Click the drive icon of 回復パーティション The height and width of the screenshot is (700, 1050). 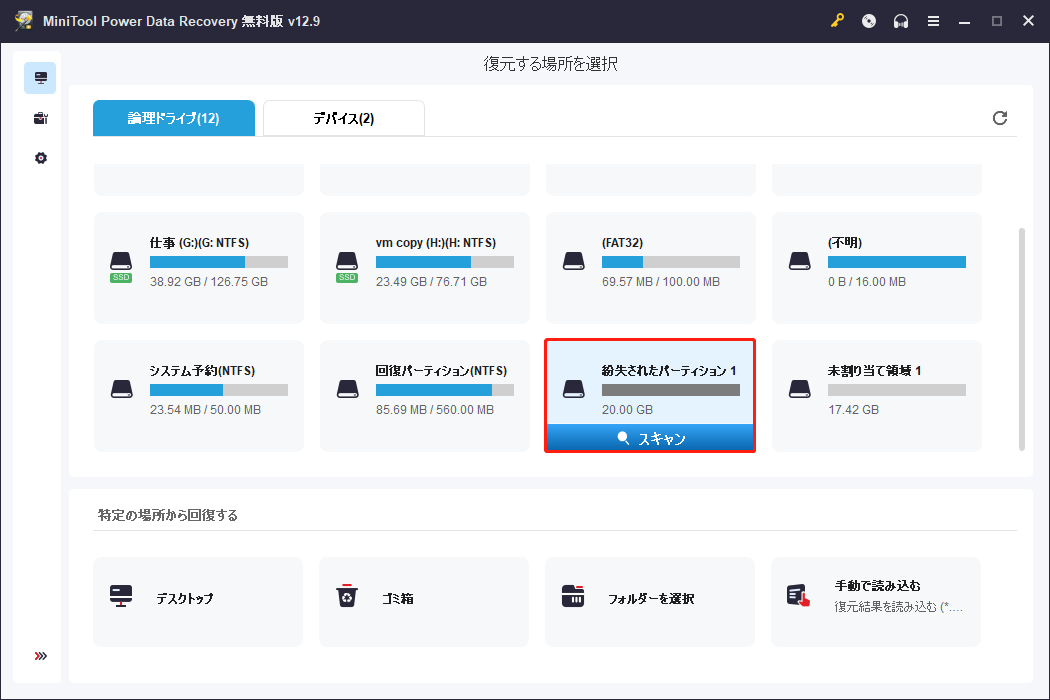click(347, 389)
